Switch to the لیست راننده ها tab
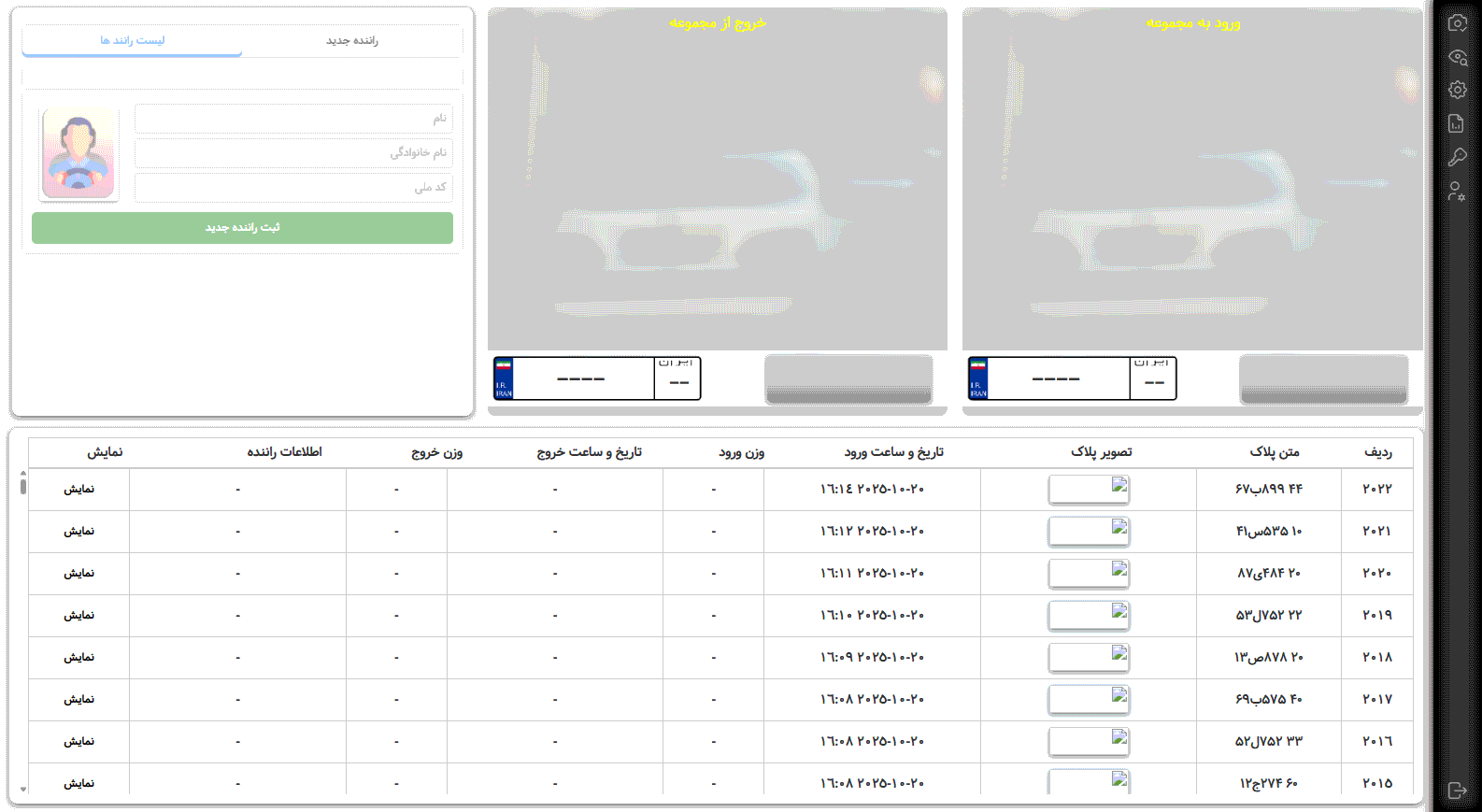 [x=132, y=40]
